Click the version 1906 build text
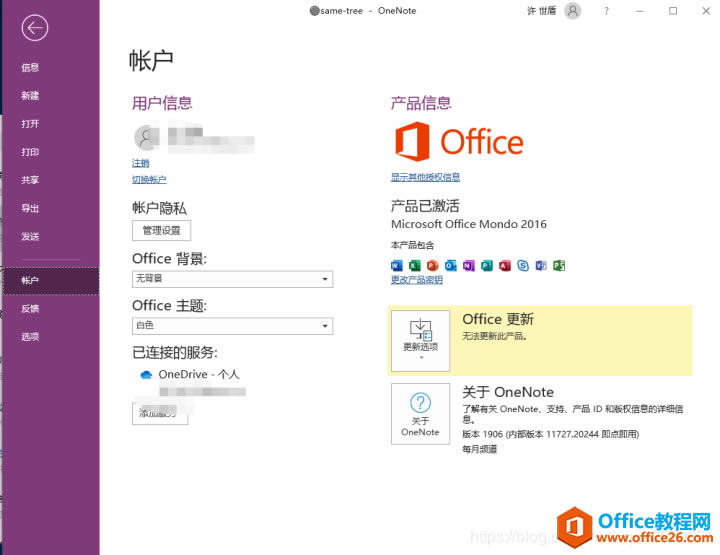This screenshot has height=555, width=720. (x=551, y=434)
